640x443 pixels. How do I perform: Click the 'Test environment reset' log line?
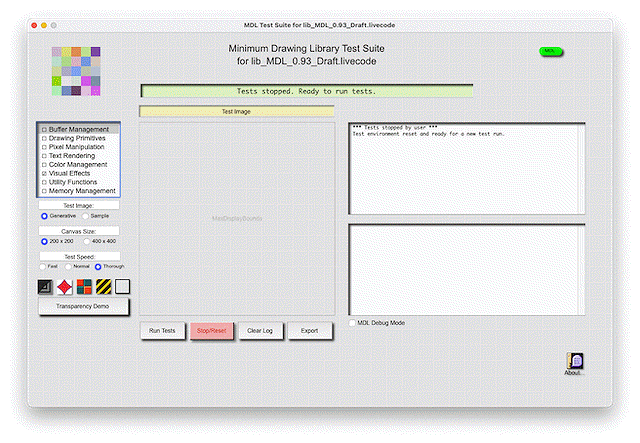click(429, 134)
